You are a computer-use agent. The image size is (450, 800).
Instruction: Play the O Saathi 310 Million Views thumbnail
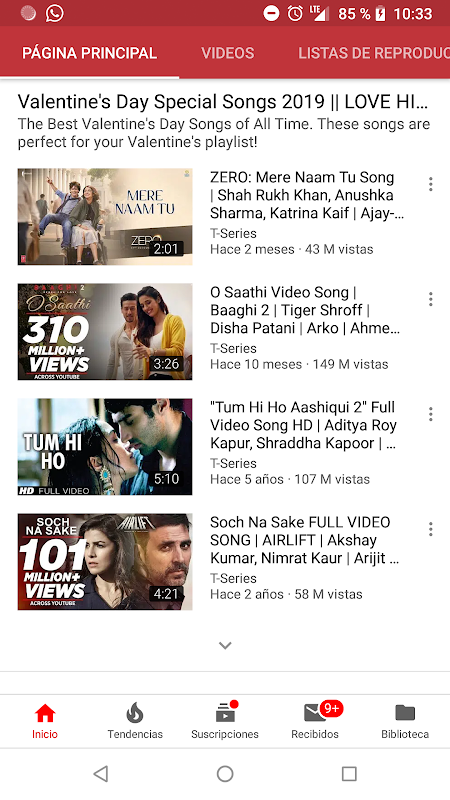pos(105,332)
